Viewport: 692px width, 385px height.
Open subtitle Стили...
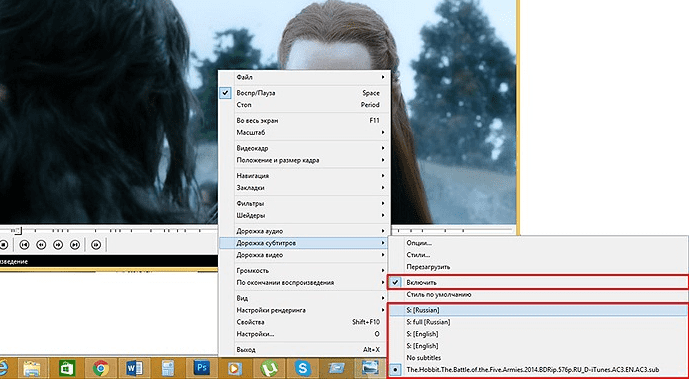tap(538, 255)
